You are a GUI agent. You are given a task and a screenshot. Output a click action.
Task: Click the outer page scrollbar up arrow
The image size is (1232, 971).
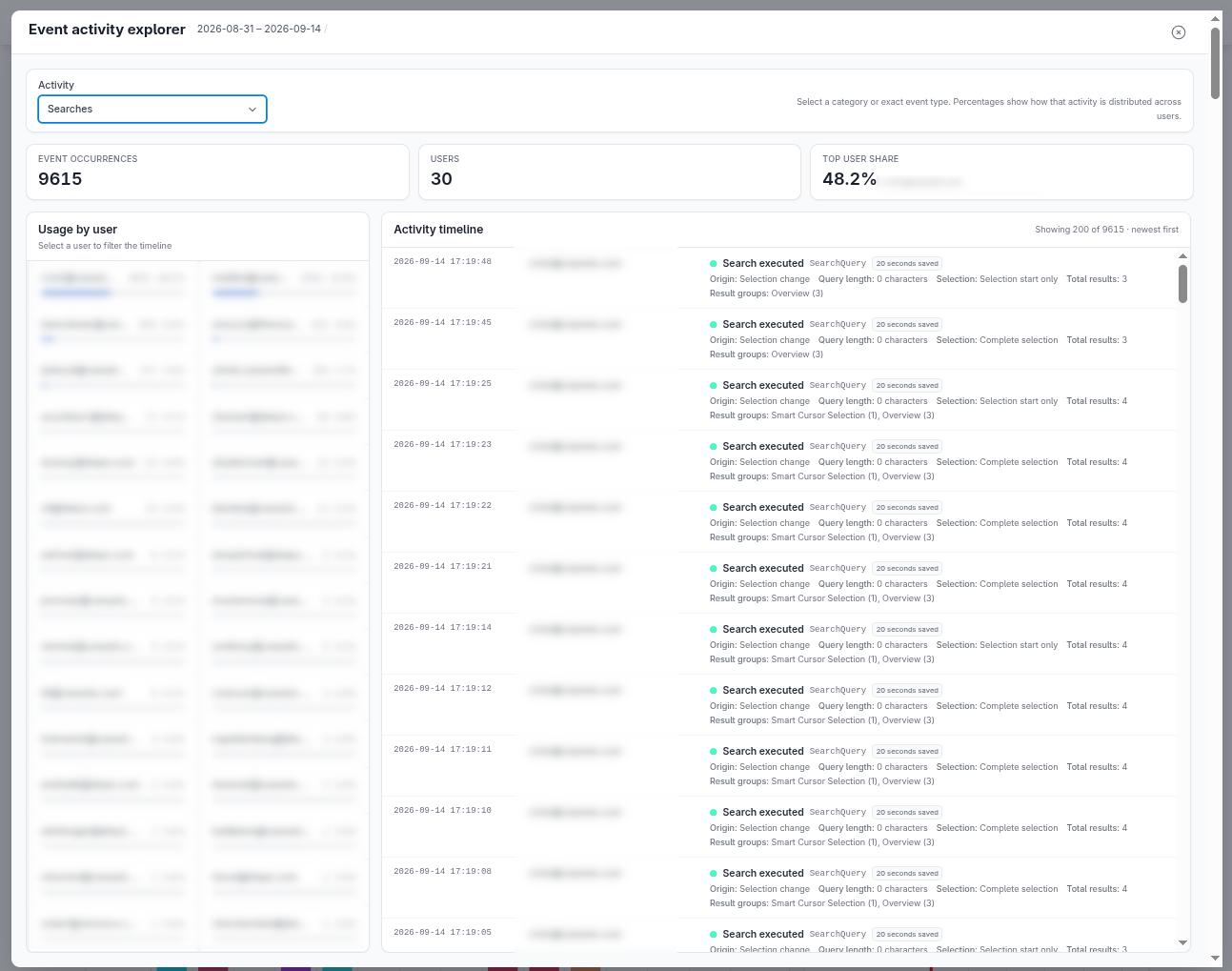click(x=1216, y=18)
